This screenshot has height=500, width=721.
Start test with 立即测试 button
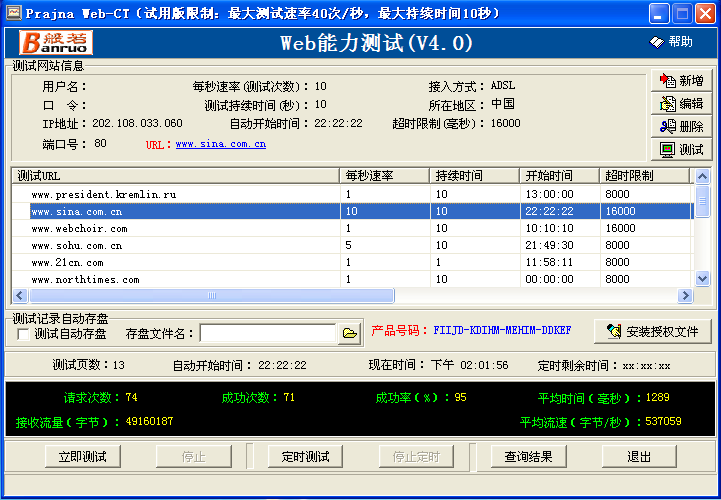[83, 456]
